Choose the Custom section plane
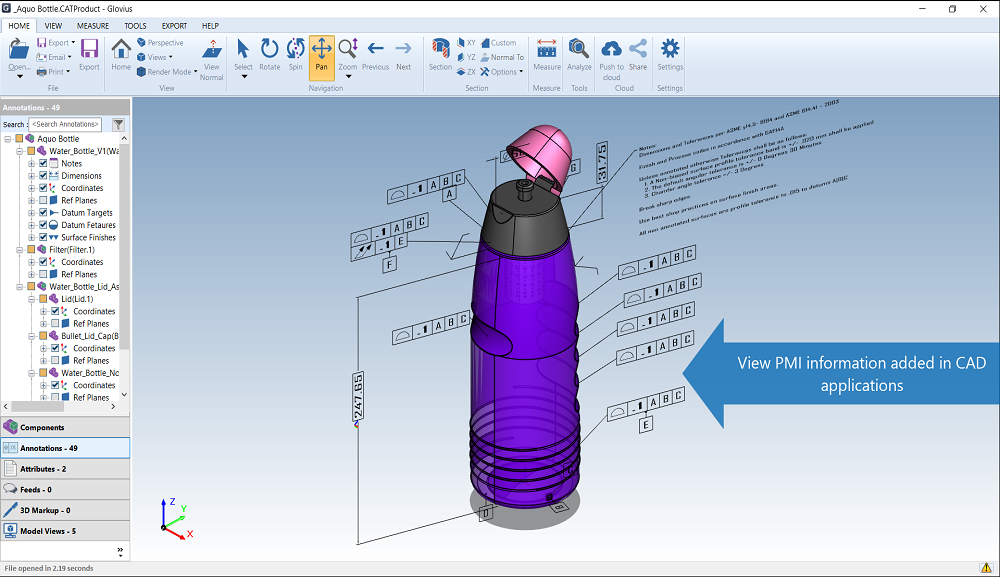 pyautogui.click(x=498, y=43)
